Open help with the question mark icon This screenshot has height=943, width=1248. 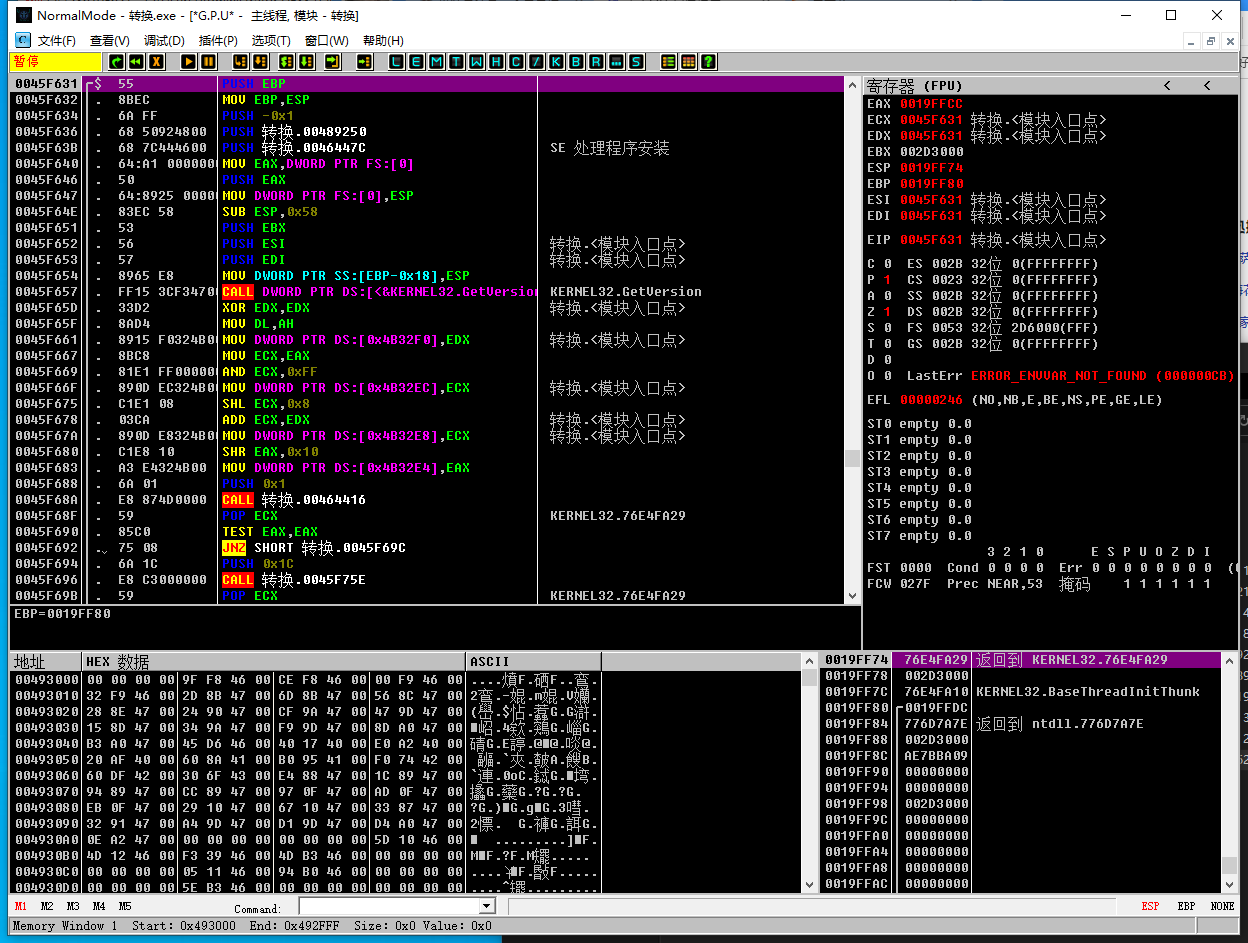tap(708, 62)
